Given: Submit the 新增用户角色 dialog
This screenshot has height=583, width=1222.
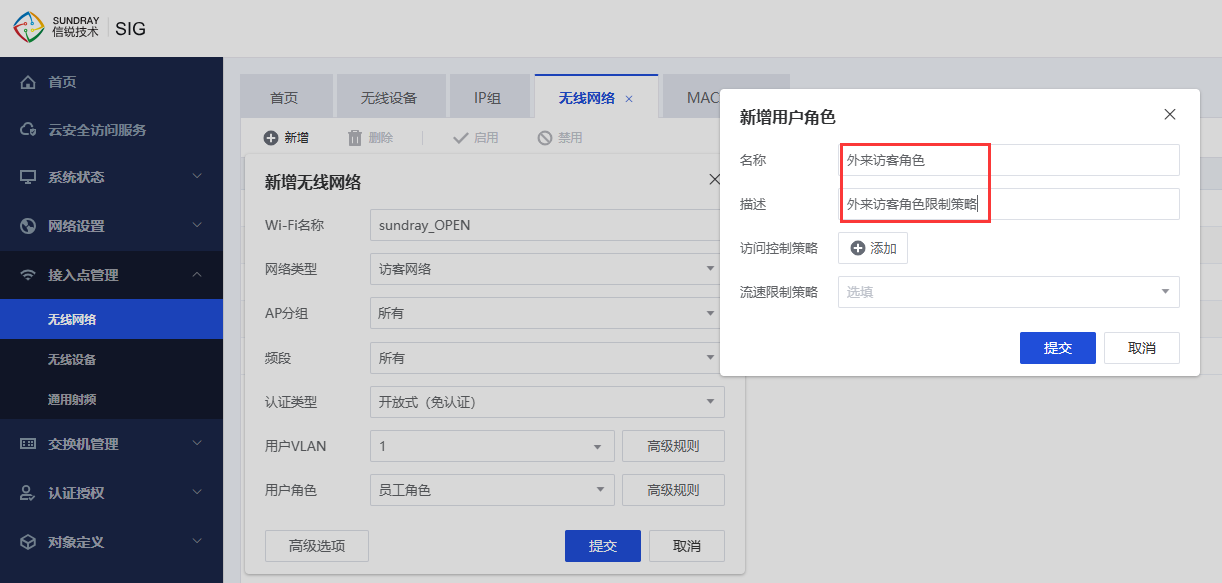Looking at the screenshot, I should [1058, 348].
